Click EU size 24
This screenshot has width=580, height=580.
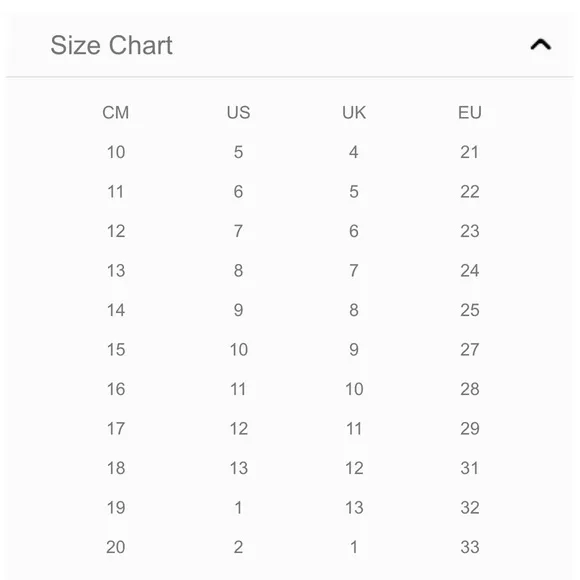[x=470, y=271]
